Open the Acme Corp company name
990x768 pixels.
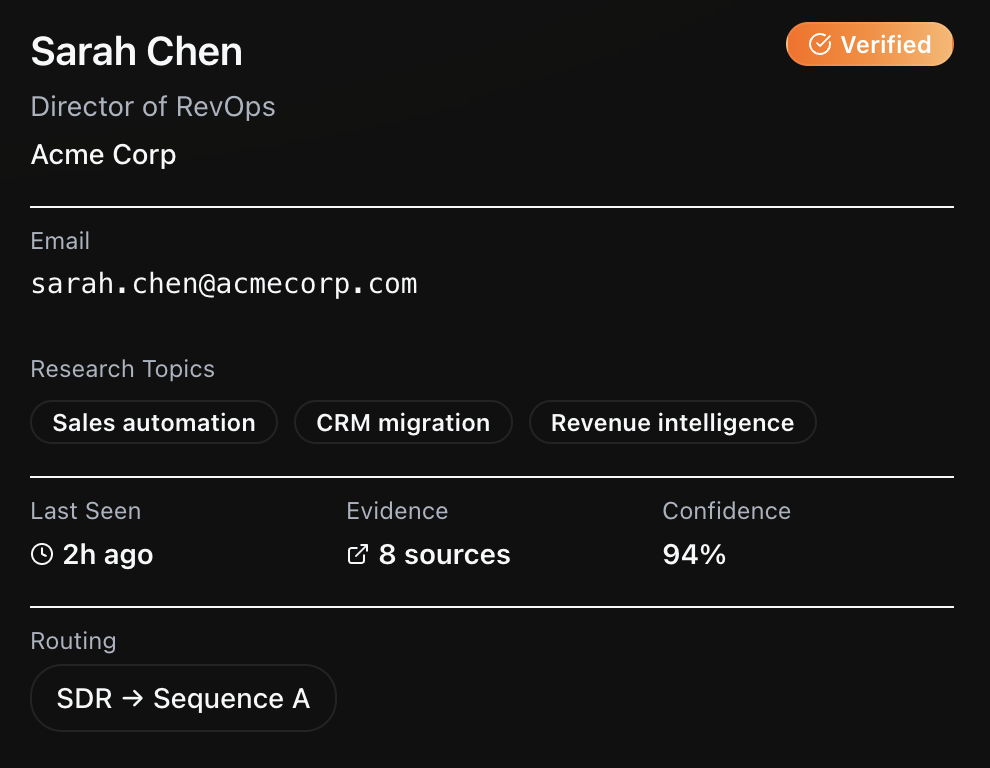pos(104,155)
